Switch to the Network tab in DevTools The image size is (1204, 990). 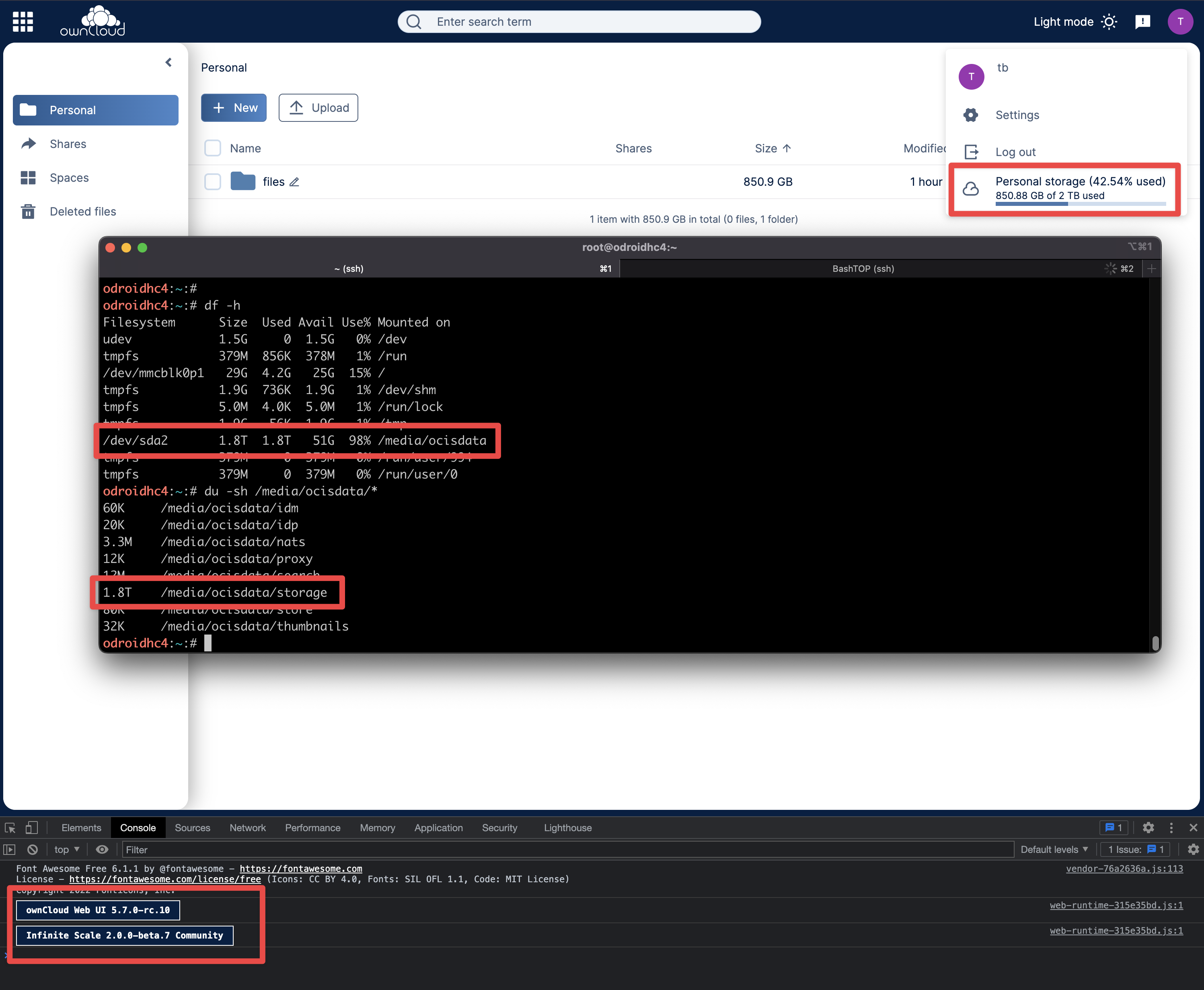tap(248, 828)
